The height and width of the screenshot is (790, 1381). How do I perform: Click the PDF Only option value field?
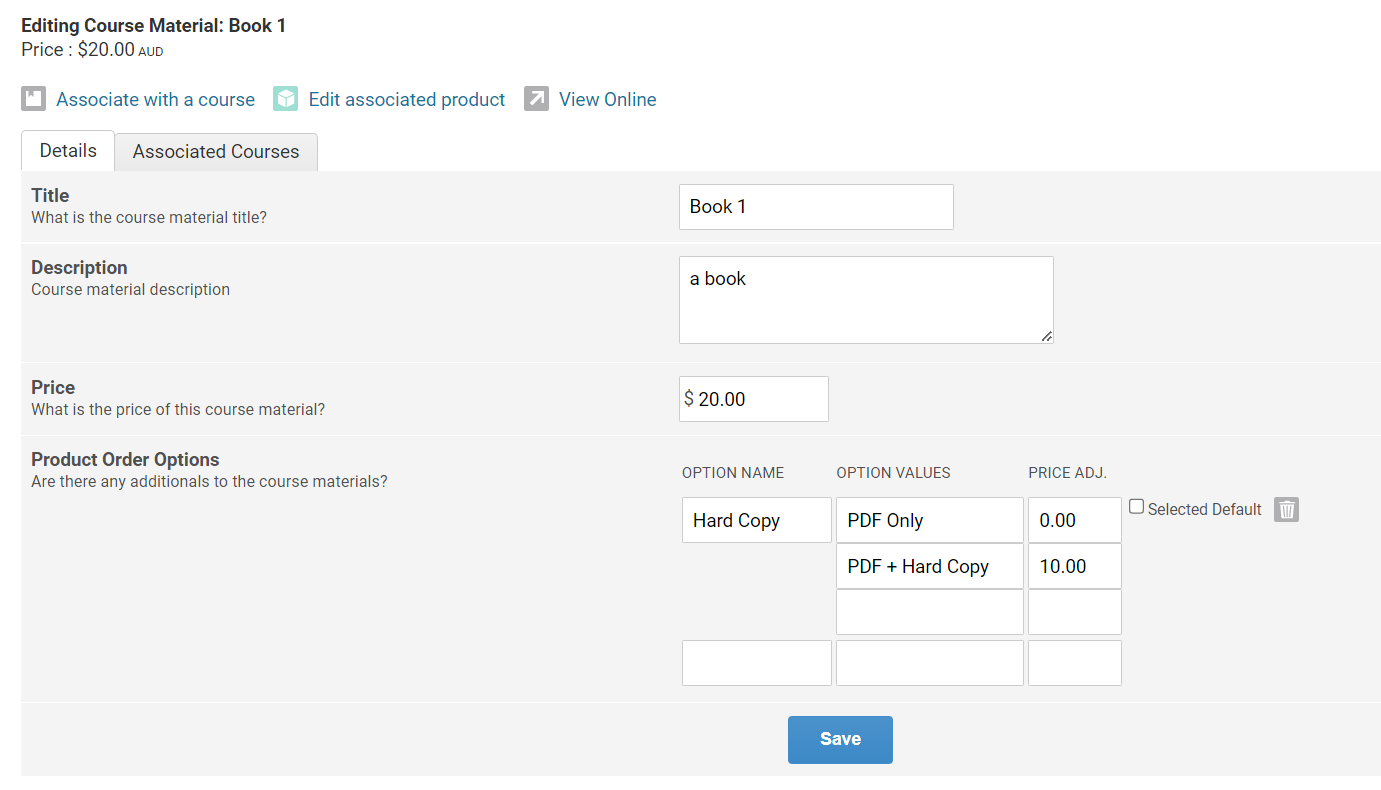(x=930, y=520)
